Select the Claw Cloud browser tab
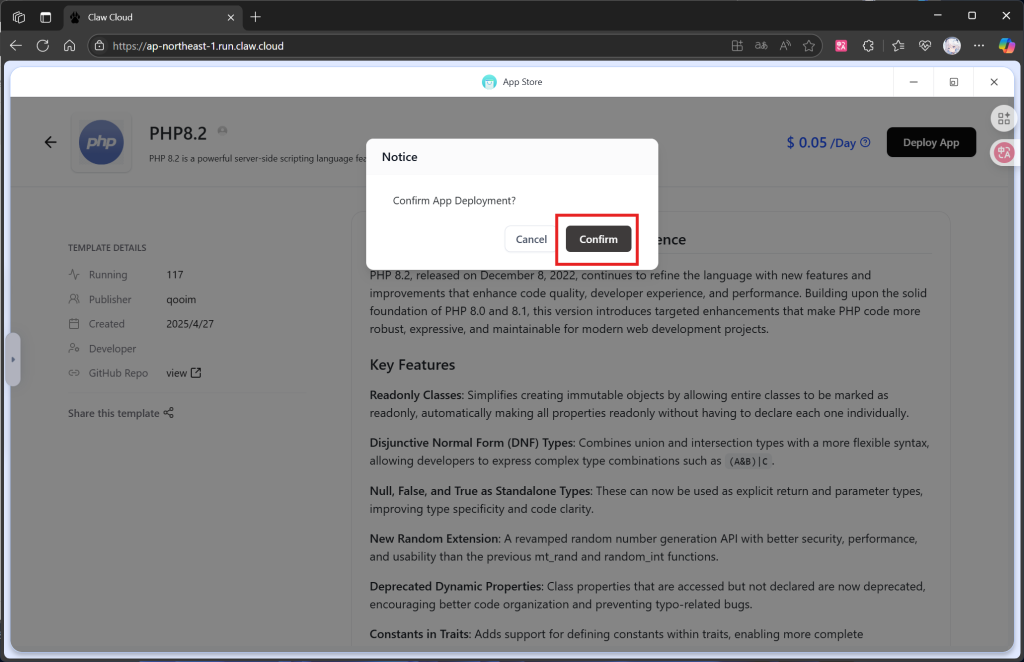The width and height of the screenshot is (1024, 662). point(153,17)
